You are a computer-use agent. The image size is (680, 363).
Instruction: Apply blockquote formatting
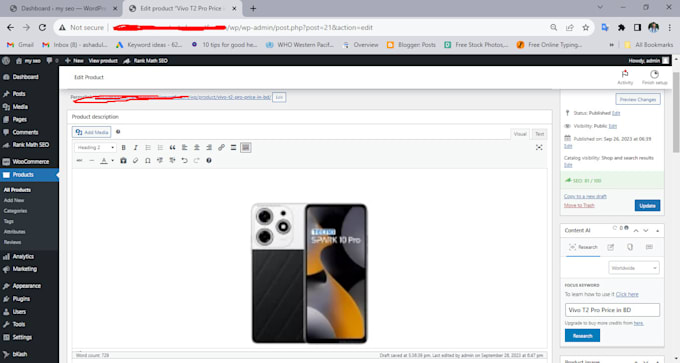(172, 147)
